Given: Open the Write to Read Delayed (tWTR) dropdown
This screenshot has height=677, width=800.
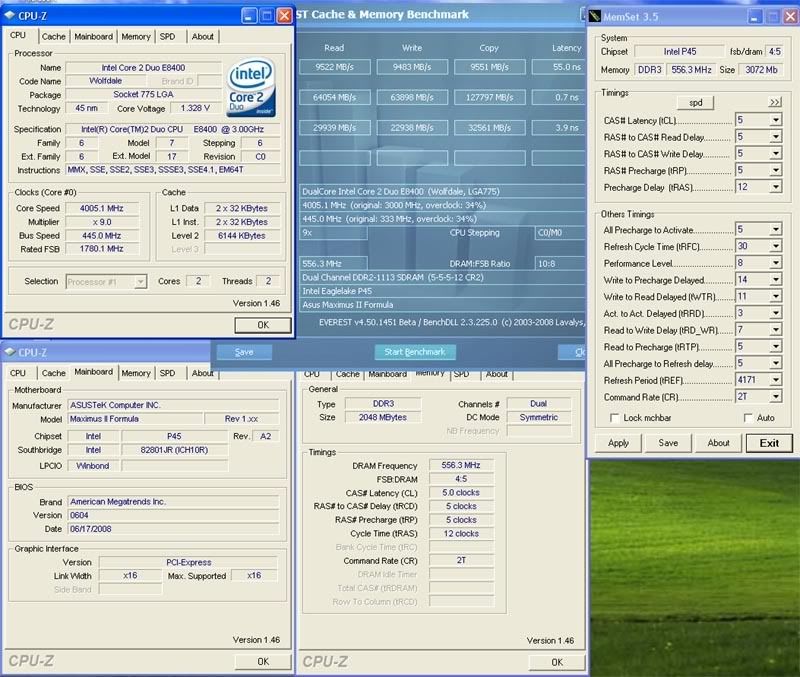Looking at the screenshot, I should pyautogui.click(x=776, y=296).
